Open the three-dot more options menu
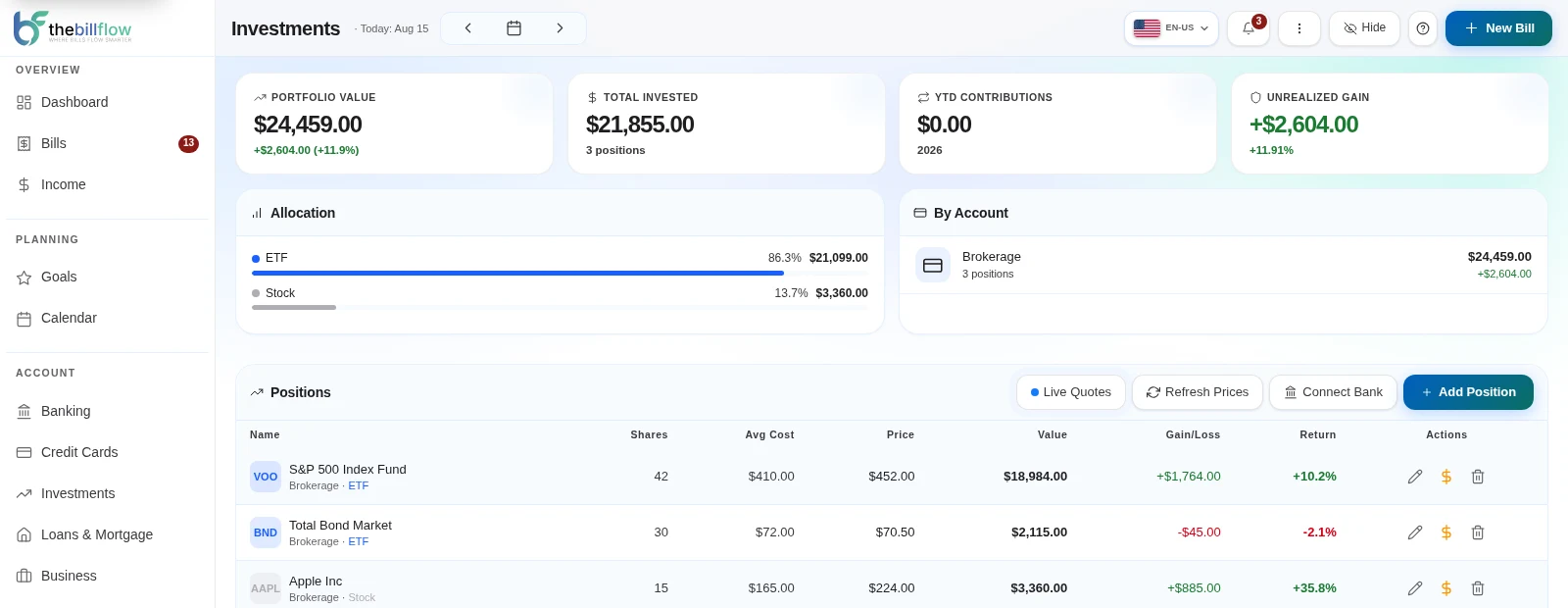The image size is (1568, 608). [x=1299, y=28]
